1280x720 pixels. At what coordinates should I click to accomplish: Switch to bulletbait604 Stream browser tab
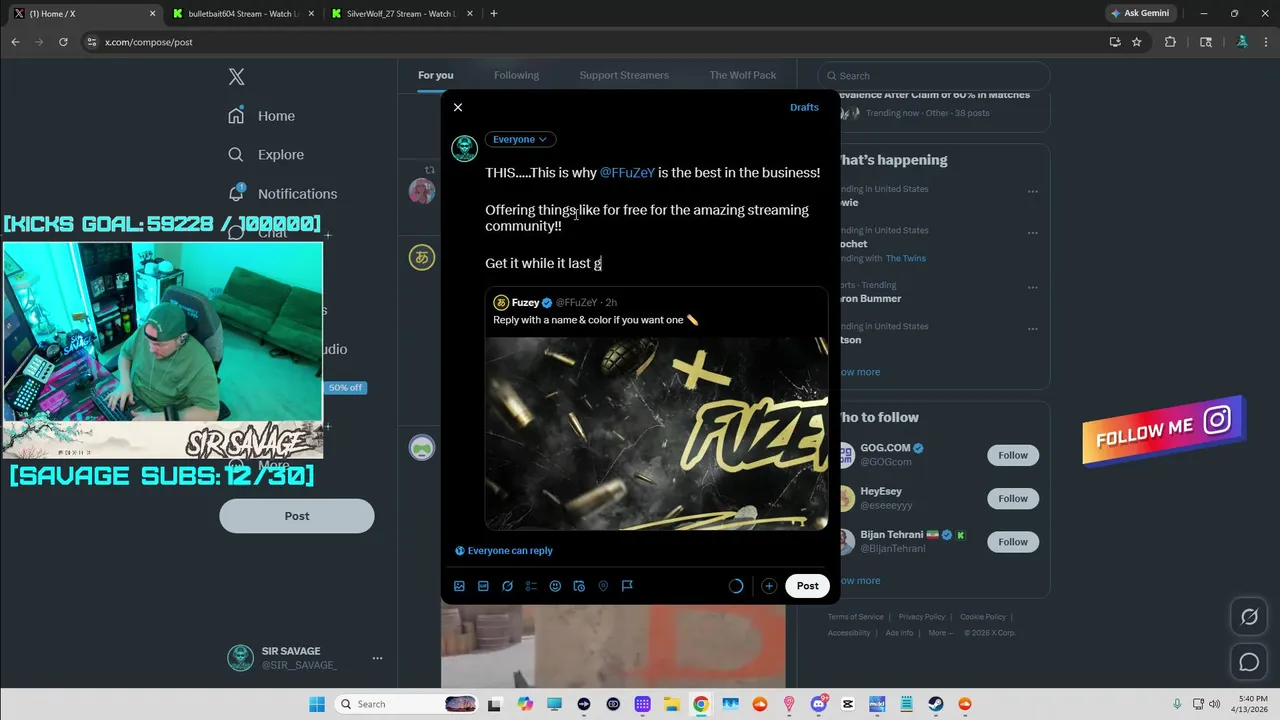point(241,14)
